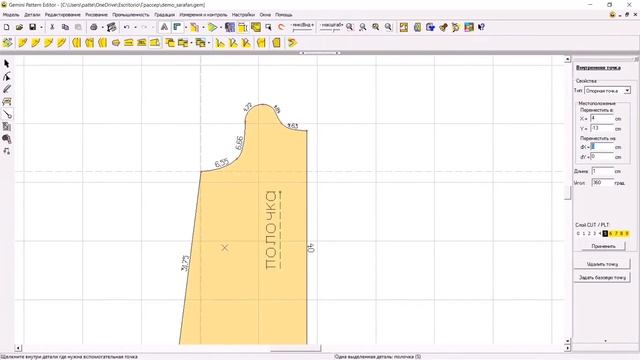The width and height of the screenshot is (640, 360).
Task: Click the dY offset input field
Action: pos(602,156)
